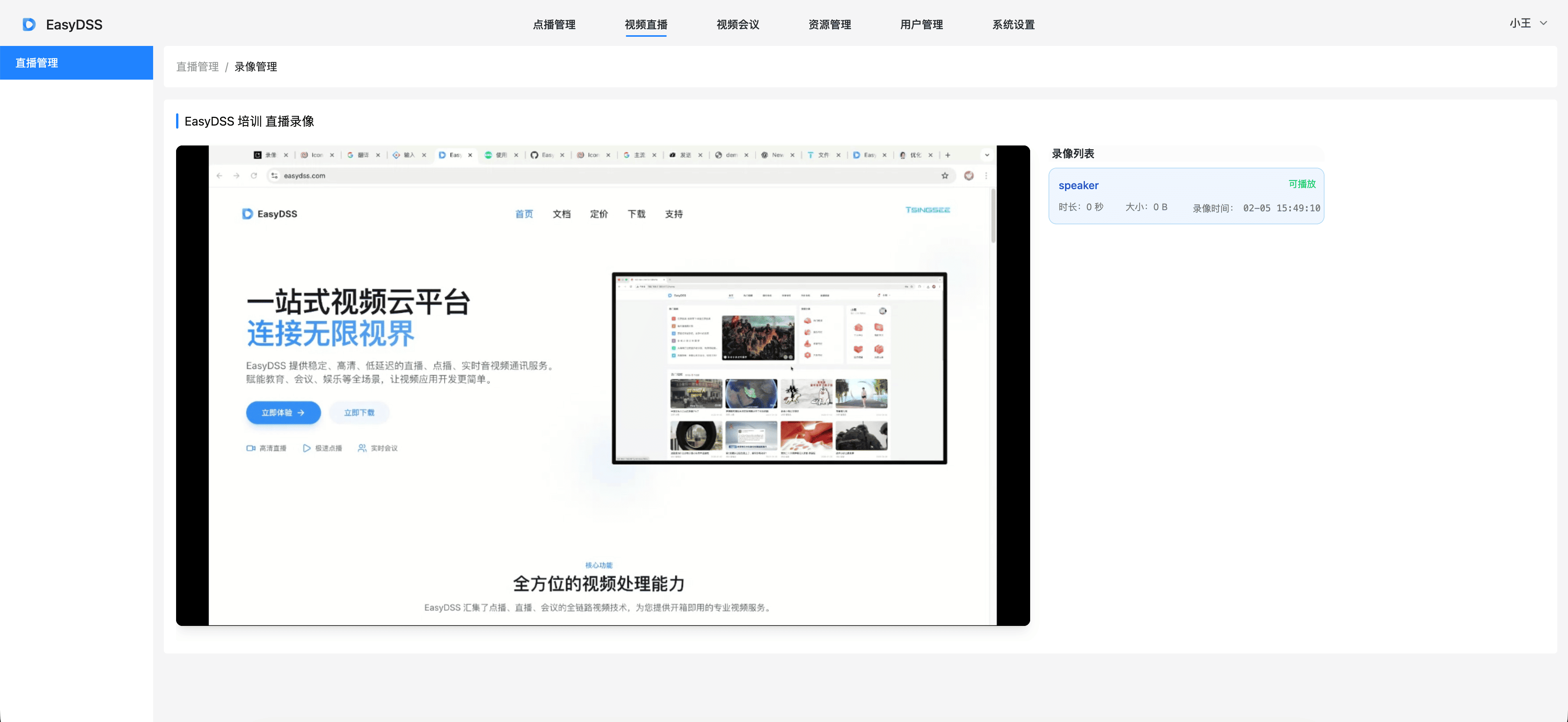The height and width of the screenshot is (722, 1568).
Task: Select the 用户管理 top navigation tab
Action: pos(921,25)
